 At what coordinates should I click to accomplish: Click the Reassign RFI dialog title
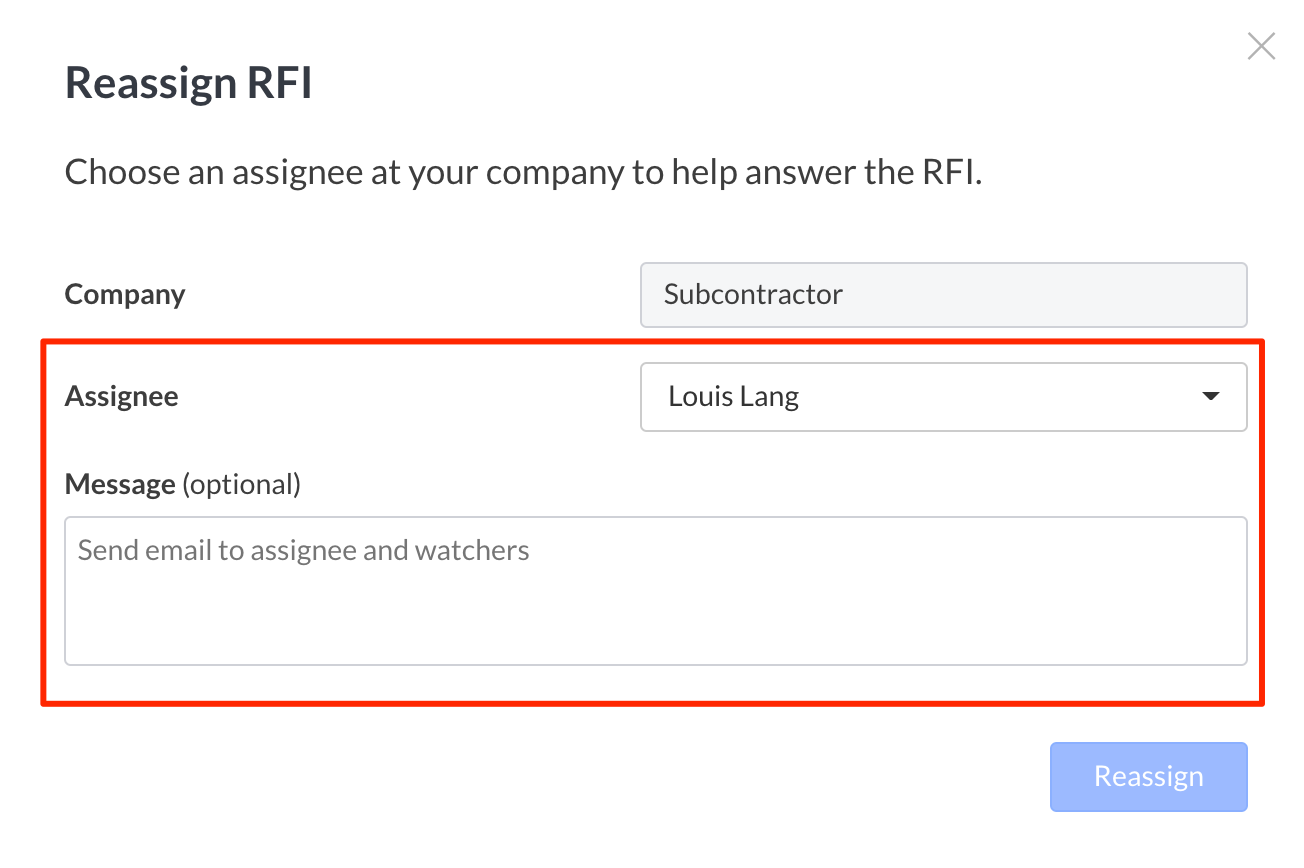189,83
